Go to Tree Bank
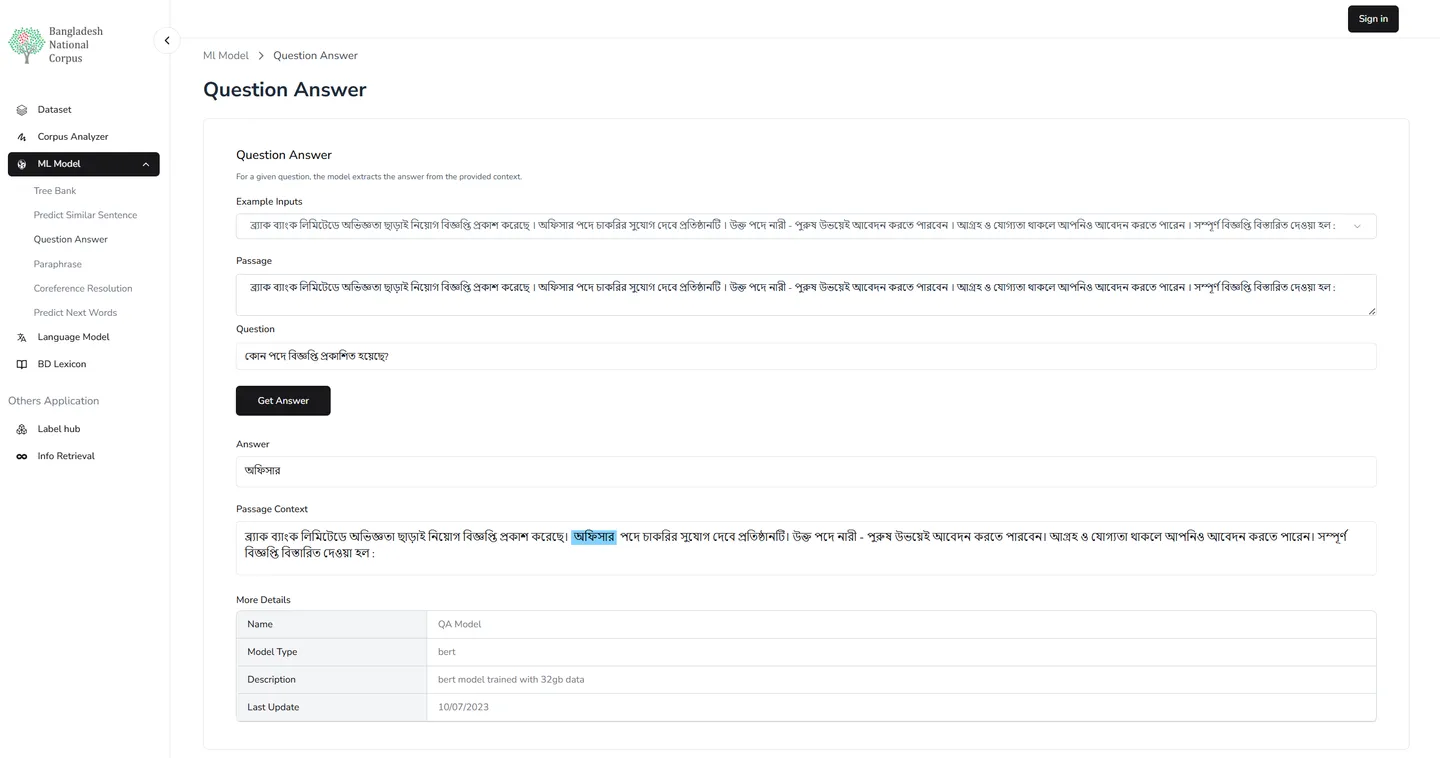This screenshot has height=758, width=1440. [x=55, y=191]
